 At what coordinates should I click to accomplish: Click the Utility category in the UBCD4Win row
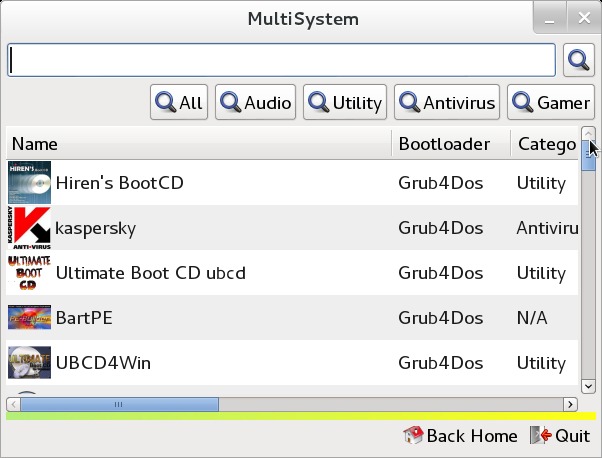point(541,364)
